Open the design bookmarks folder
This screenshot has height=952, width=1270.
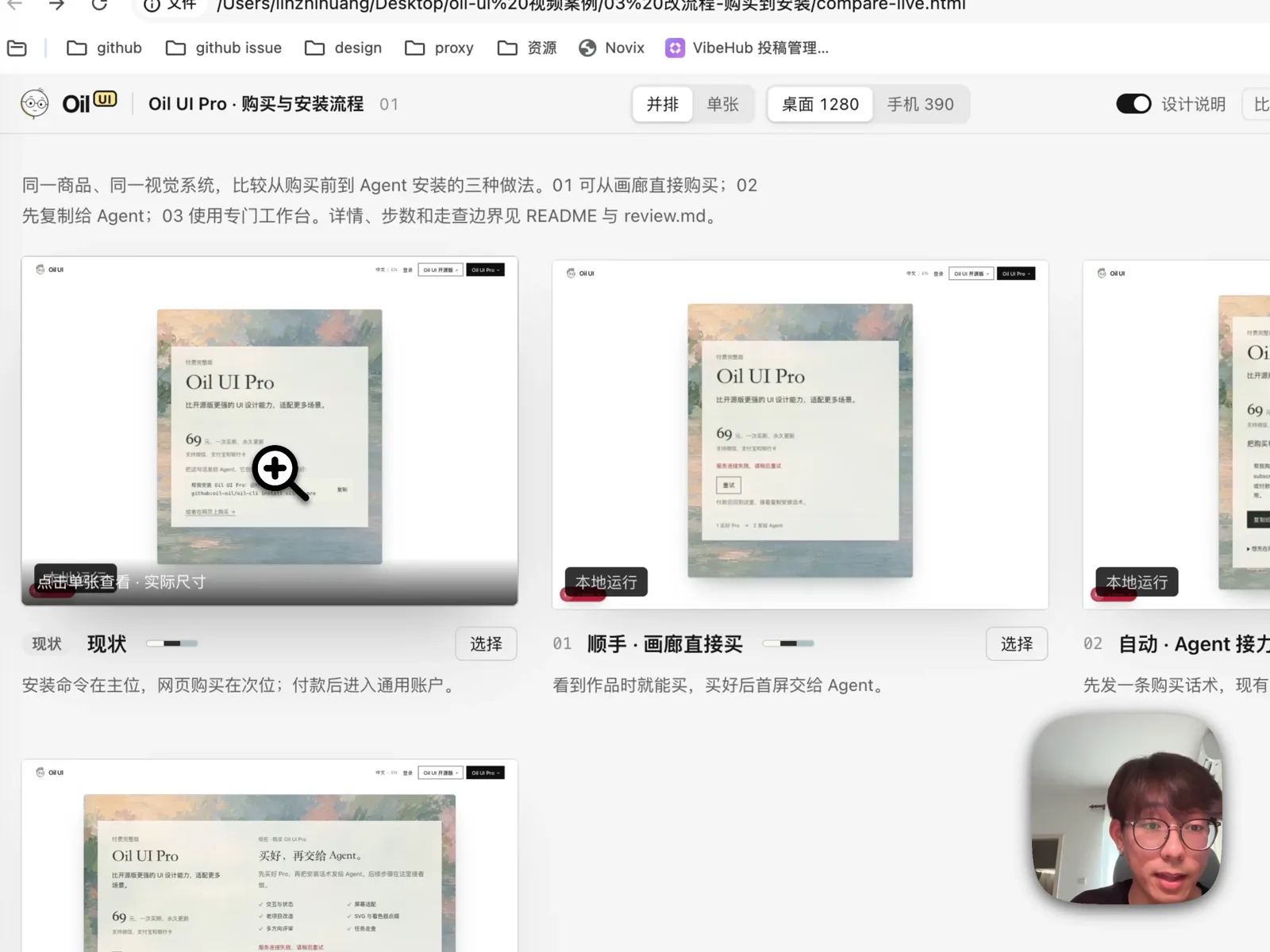343,48
